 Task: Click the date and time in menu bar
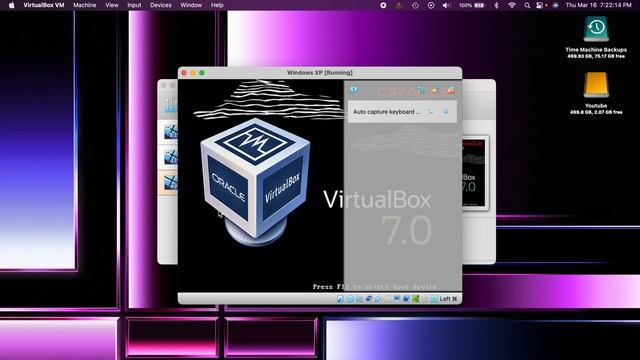pyautogui.click(x=599, y=5)
